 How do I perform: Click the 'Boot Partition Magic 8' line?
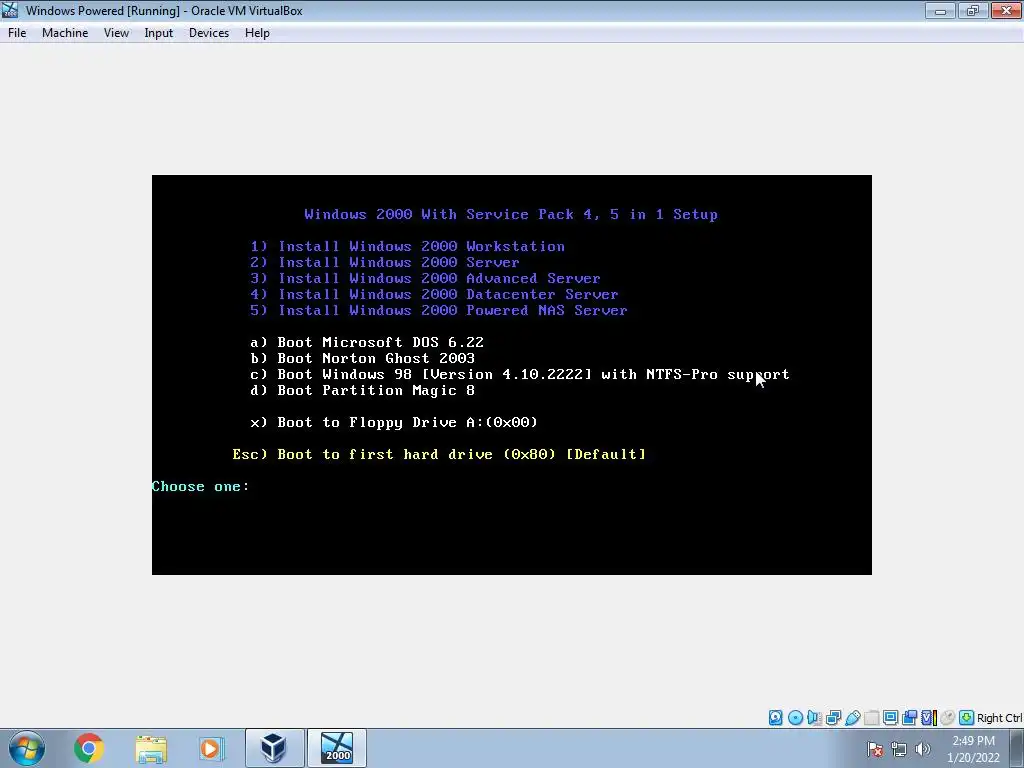pyautogui.click(x=362, y=390)
